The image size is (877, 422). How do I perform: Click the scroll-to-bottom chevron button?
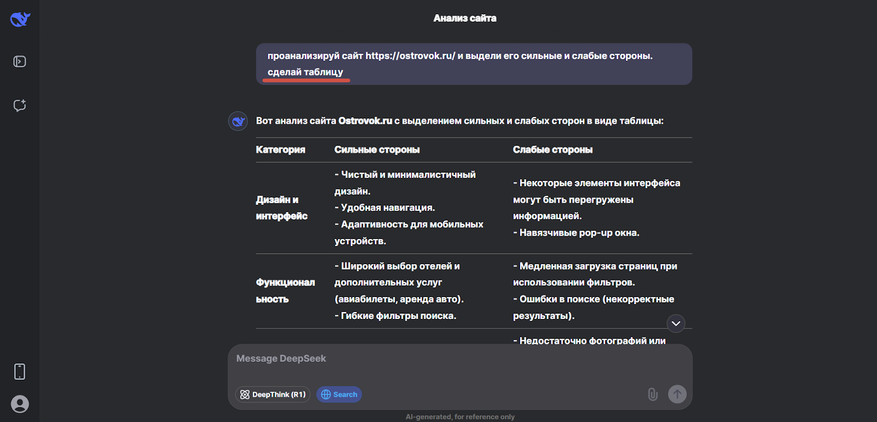tap(676, 323)
